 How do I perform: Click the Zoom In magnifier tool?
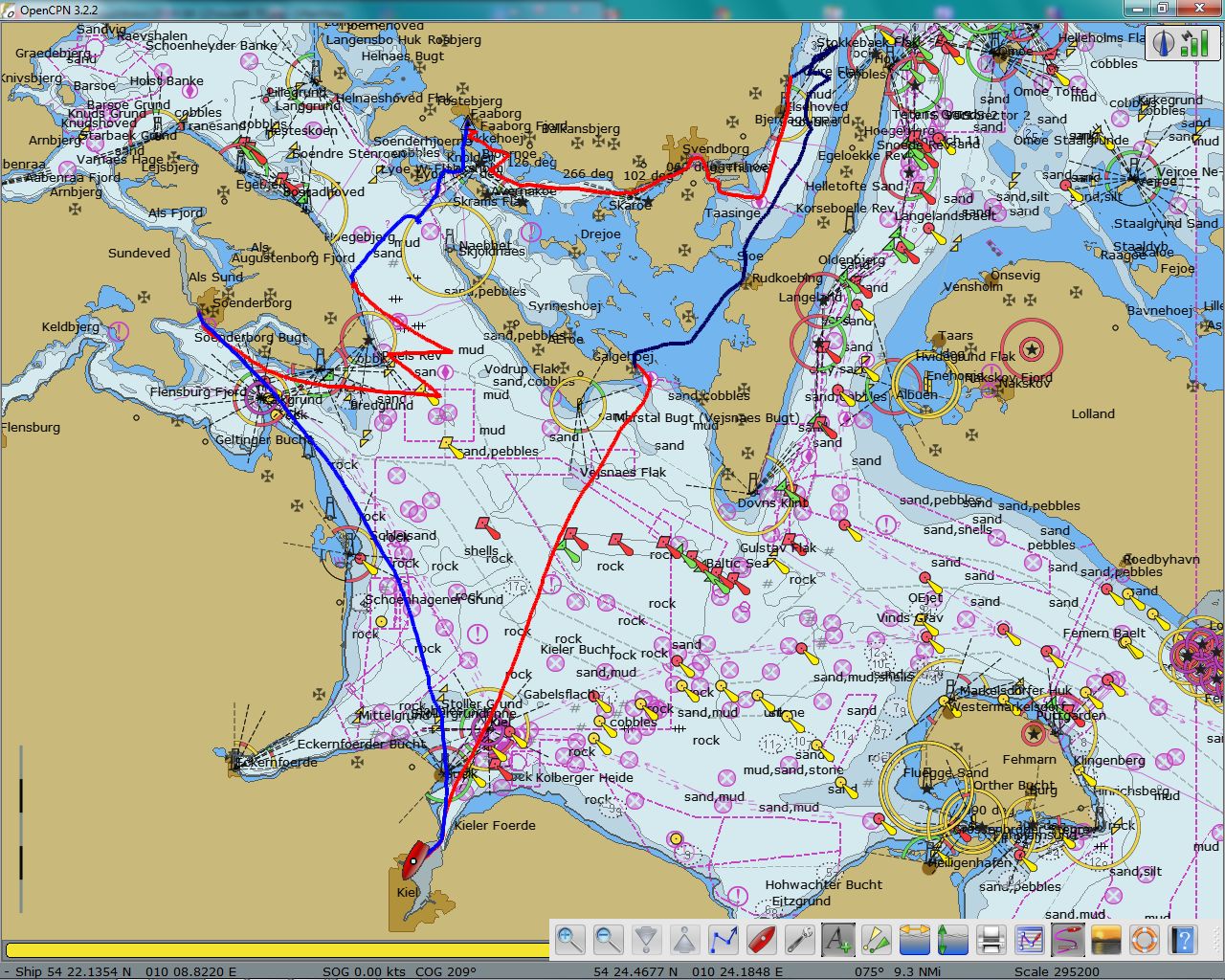570,940
